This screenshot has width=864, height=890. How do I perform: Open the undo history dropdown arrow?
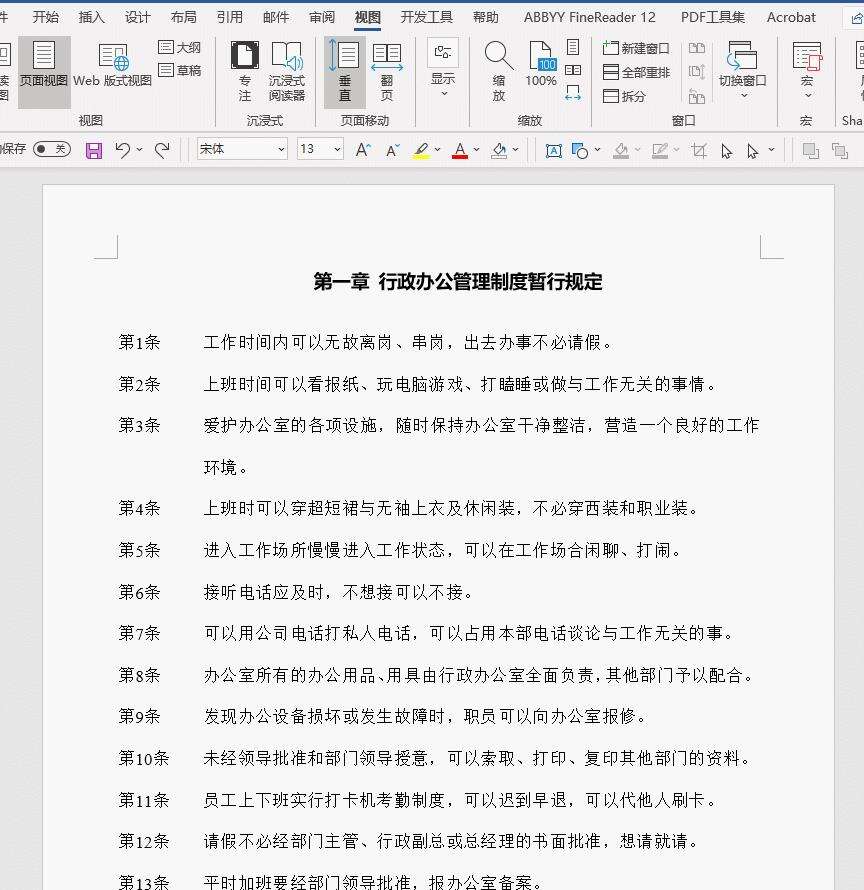coord(140,150)
